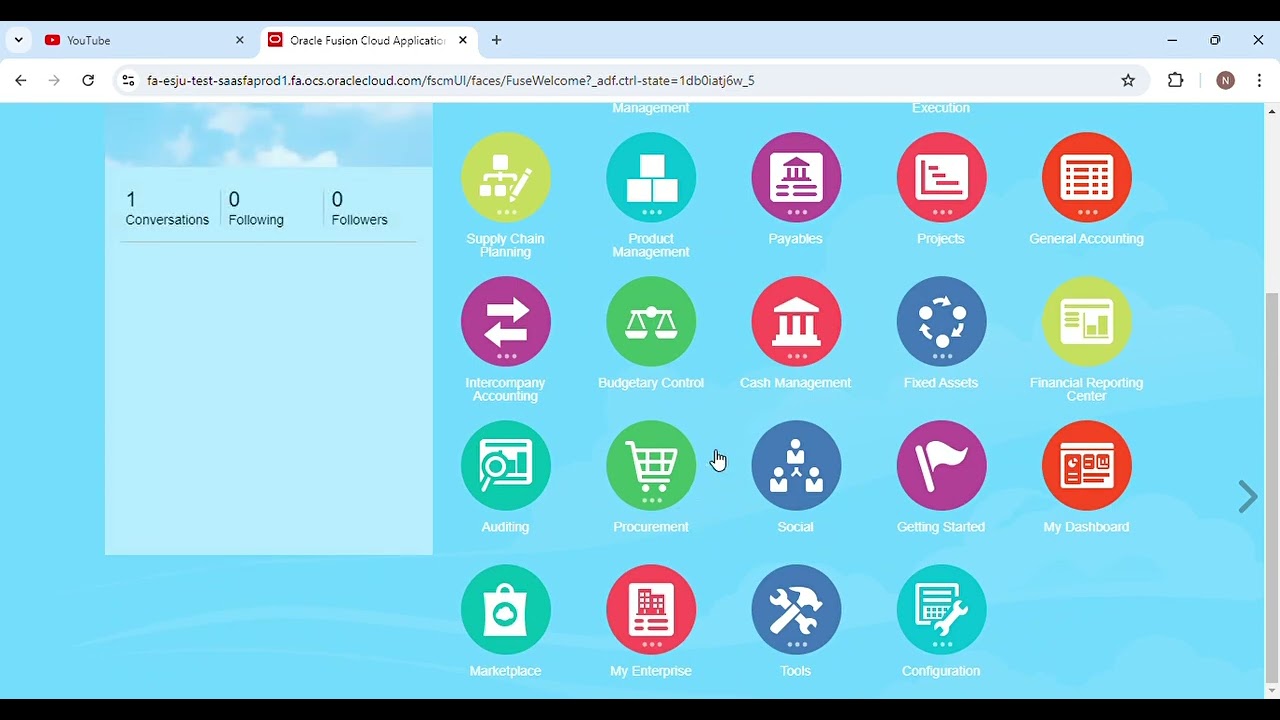Open Fixed Assets icon
The height and width of the screenshot is (720, 1280).
pos(941,321)
